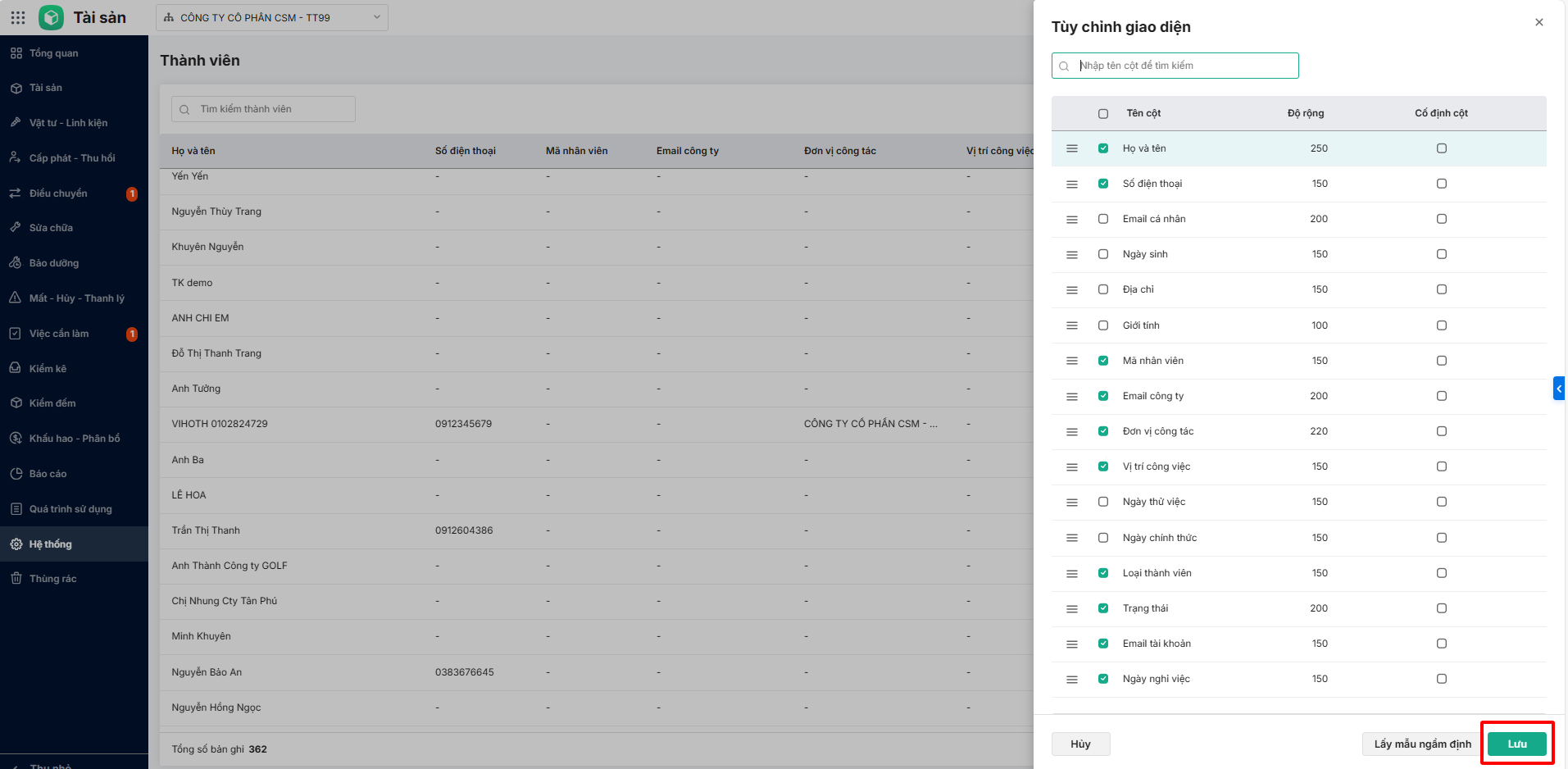Click the blue side-panel collapse arrow
This screenshot has height=769, width=1568.
(x=1558, y=389)
